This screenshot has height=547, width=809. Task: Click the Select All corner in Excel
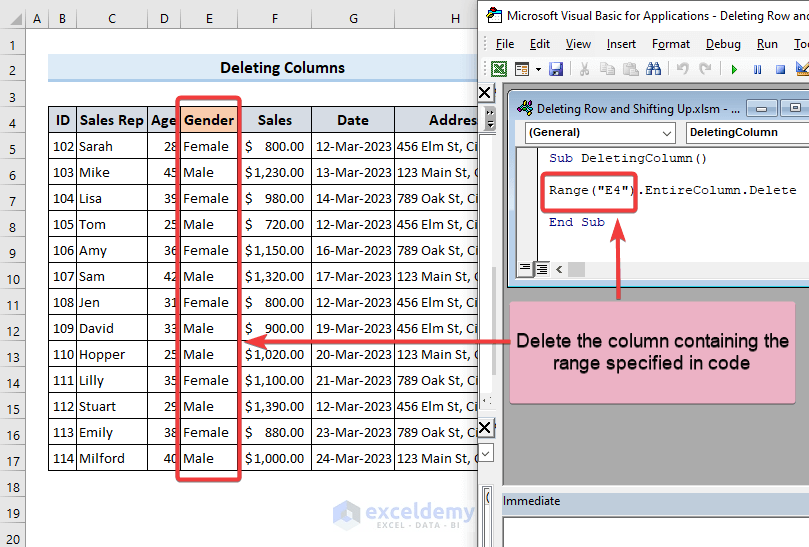15,19
